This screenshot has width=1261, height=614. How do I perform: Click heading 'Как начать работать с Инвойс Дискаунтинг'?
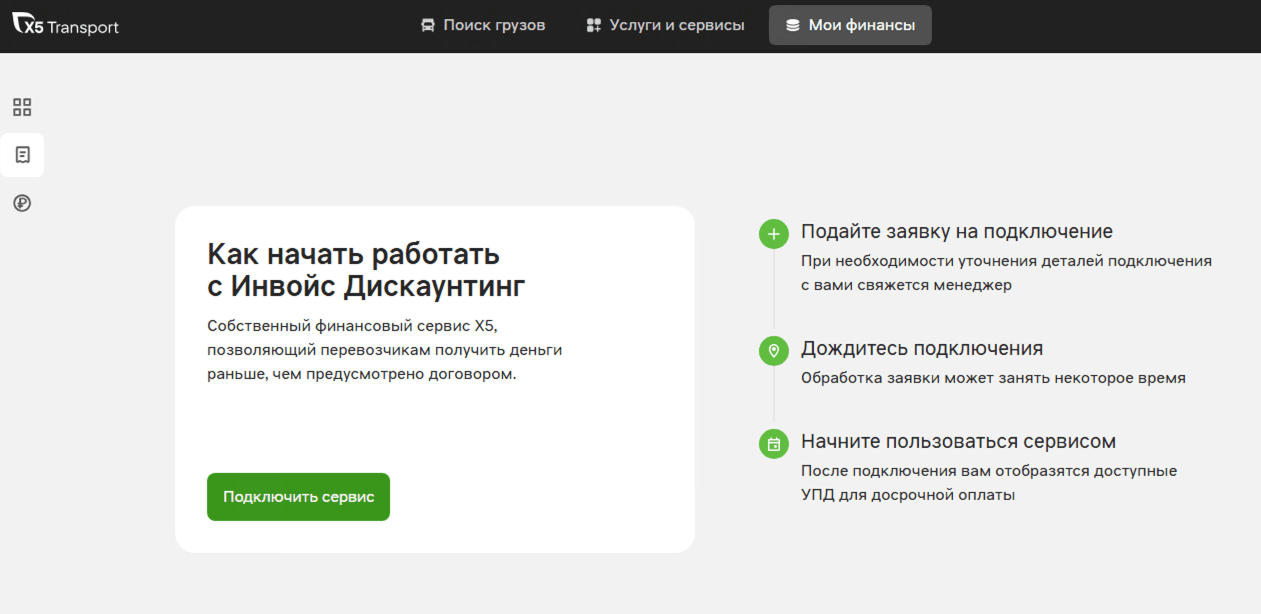coord(366,270)
